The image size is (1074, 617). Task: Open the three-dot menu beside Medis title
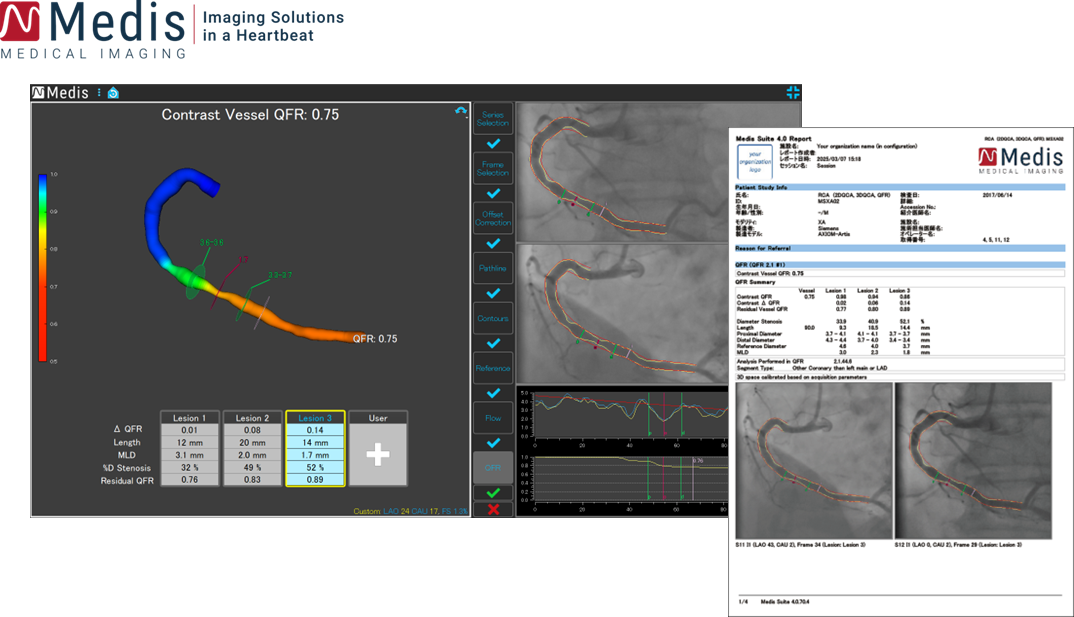click(x=99, y=92)
